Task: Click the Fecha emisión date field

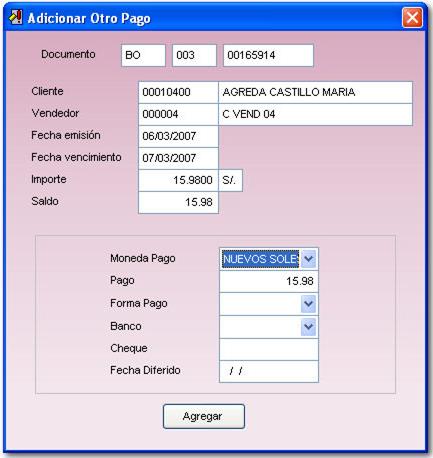Action: point(178,136)
